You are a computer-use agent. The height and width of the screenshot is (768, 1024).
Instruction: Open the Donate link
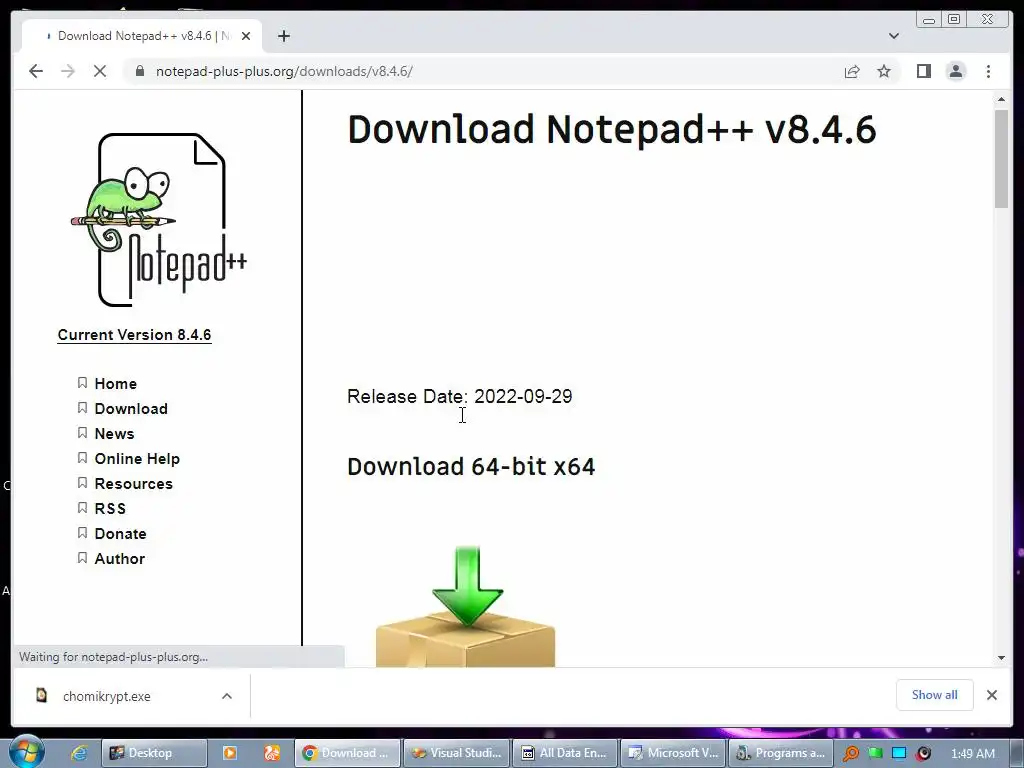coord(120,534)
